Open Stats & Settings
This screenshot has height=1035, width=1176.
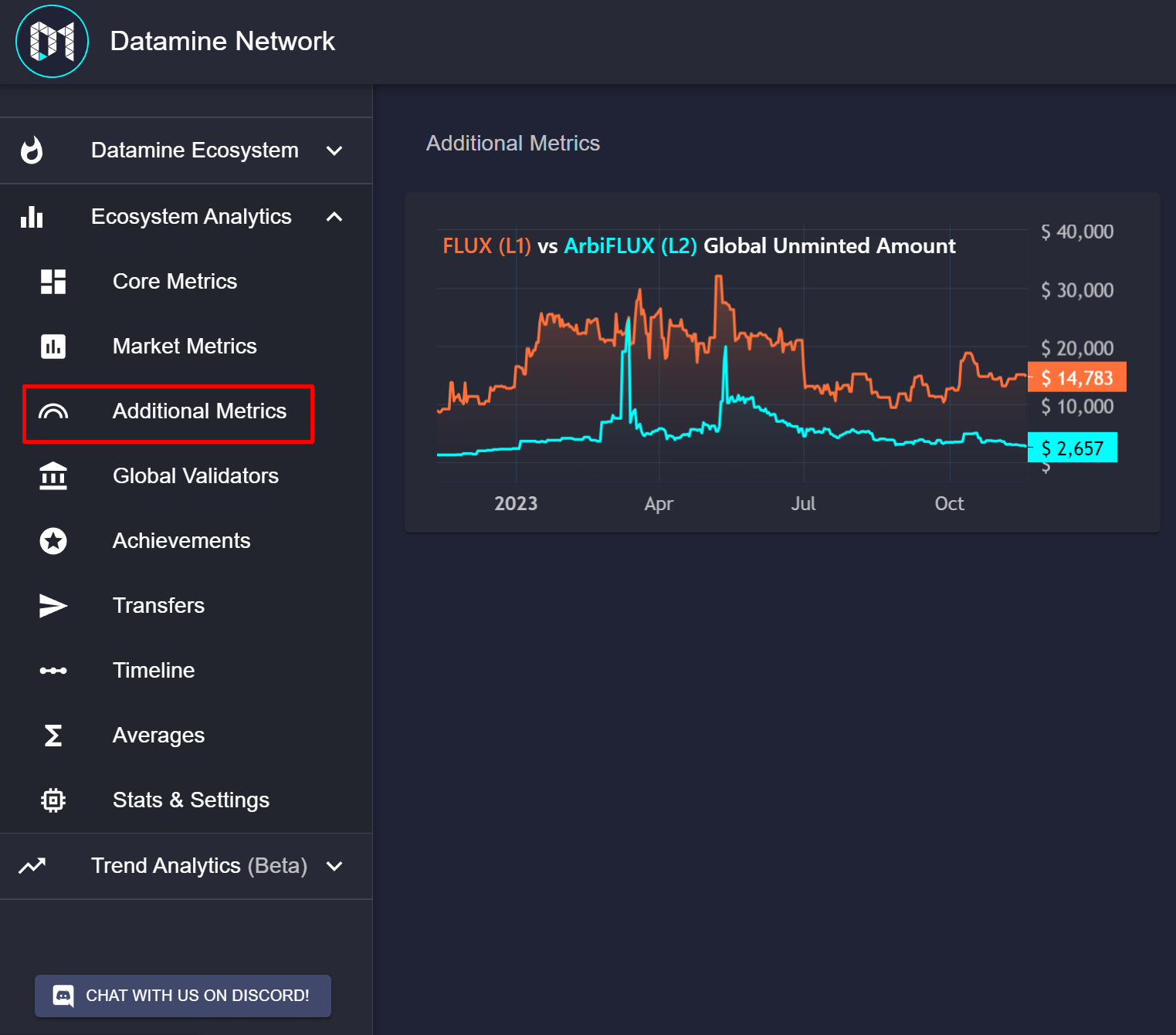point(186,800)
